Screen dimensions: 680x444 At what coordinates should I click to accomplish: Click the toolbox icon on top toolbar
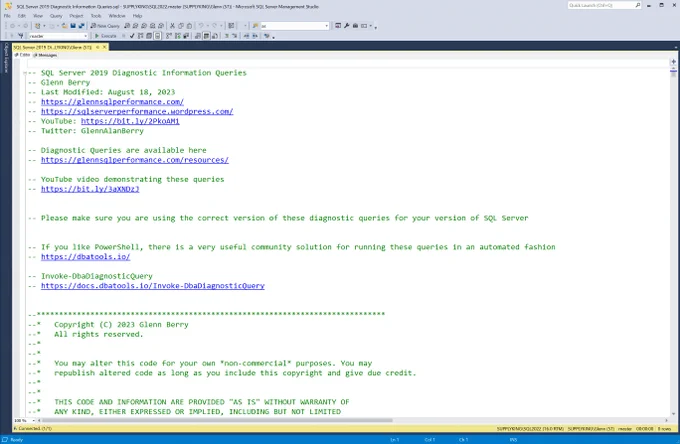pyautogui.click(x=355, y=26)
